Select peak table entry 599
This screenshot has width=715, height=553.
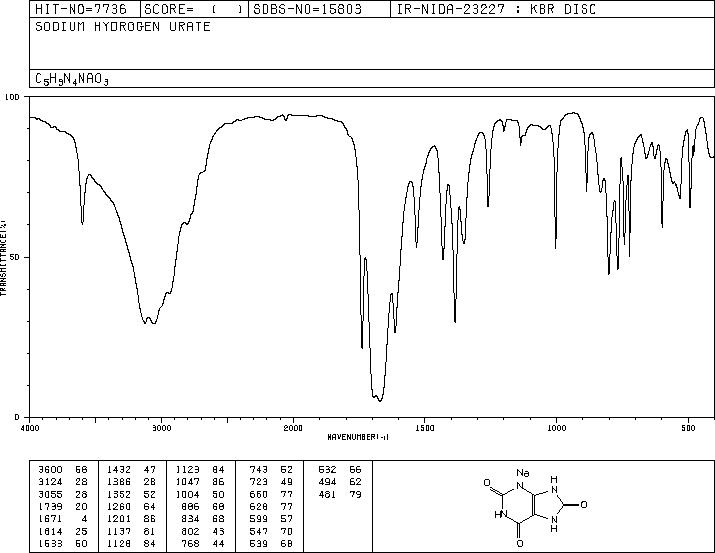259,519
